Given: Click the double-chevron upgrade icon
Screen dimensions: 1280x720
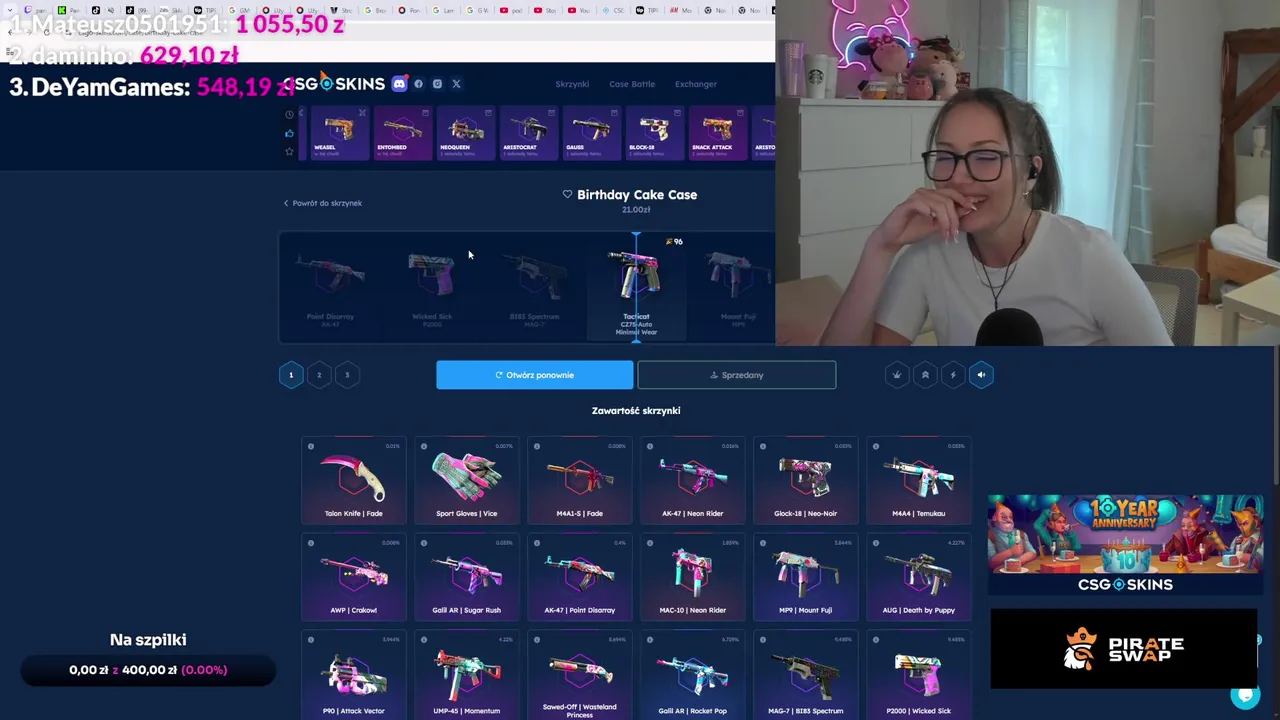Looking at the screenshot, I should tap(925, 375).
